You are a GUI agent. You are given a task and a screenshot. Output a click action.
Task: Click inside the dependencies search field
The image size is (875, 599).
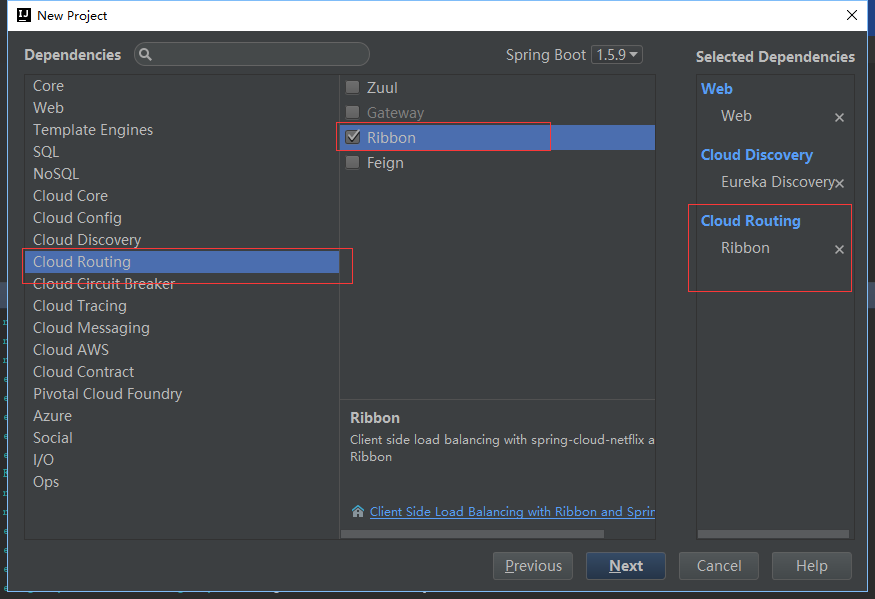pyautogui.click(x=252, y=55)
